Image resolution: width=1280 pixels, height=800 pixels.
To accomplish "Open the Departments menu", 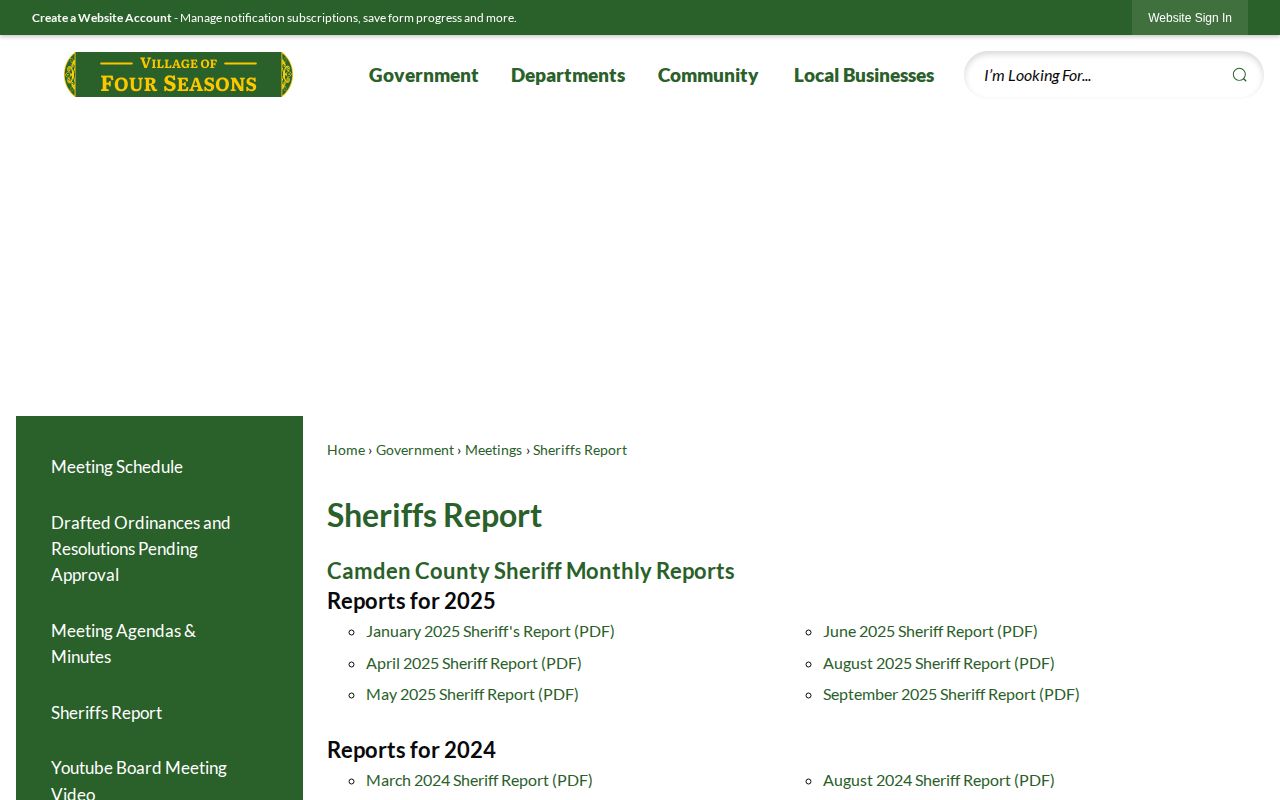I will (x=568, y=75).
